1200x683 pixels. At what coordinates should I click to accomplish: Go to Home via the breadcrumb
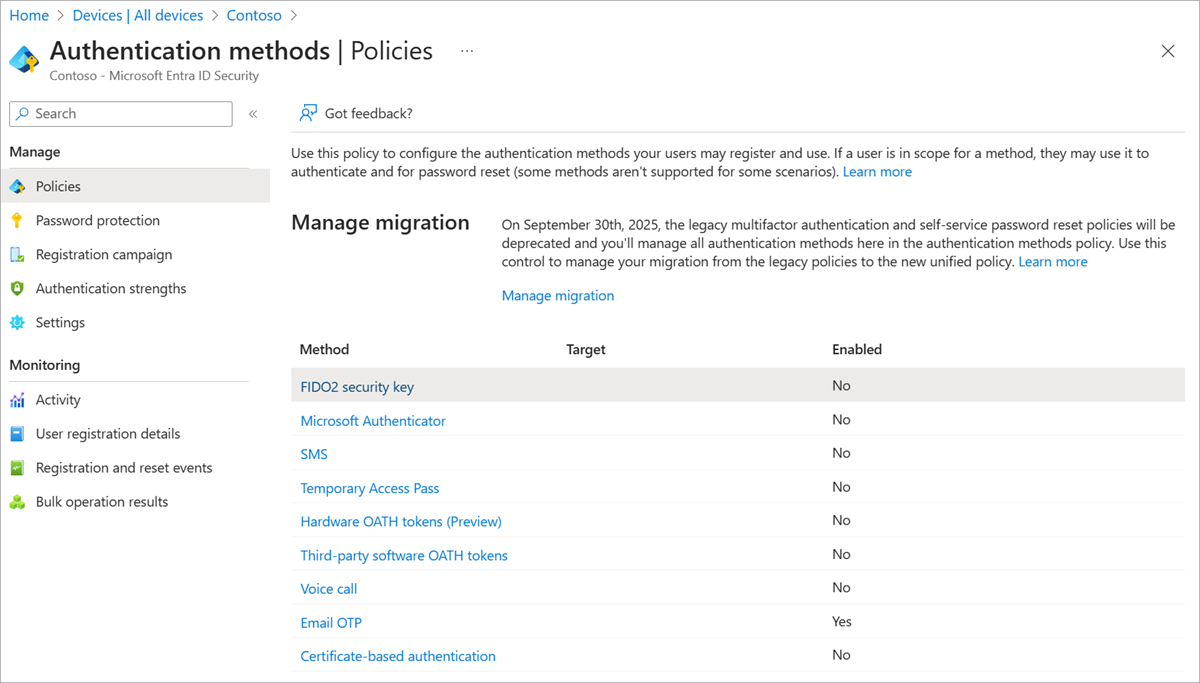tap(29, 15)
